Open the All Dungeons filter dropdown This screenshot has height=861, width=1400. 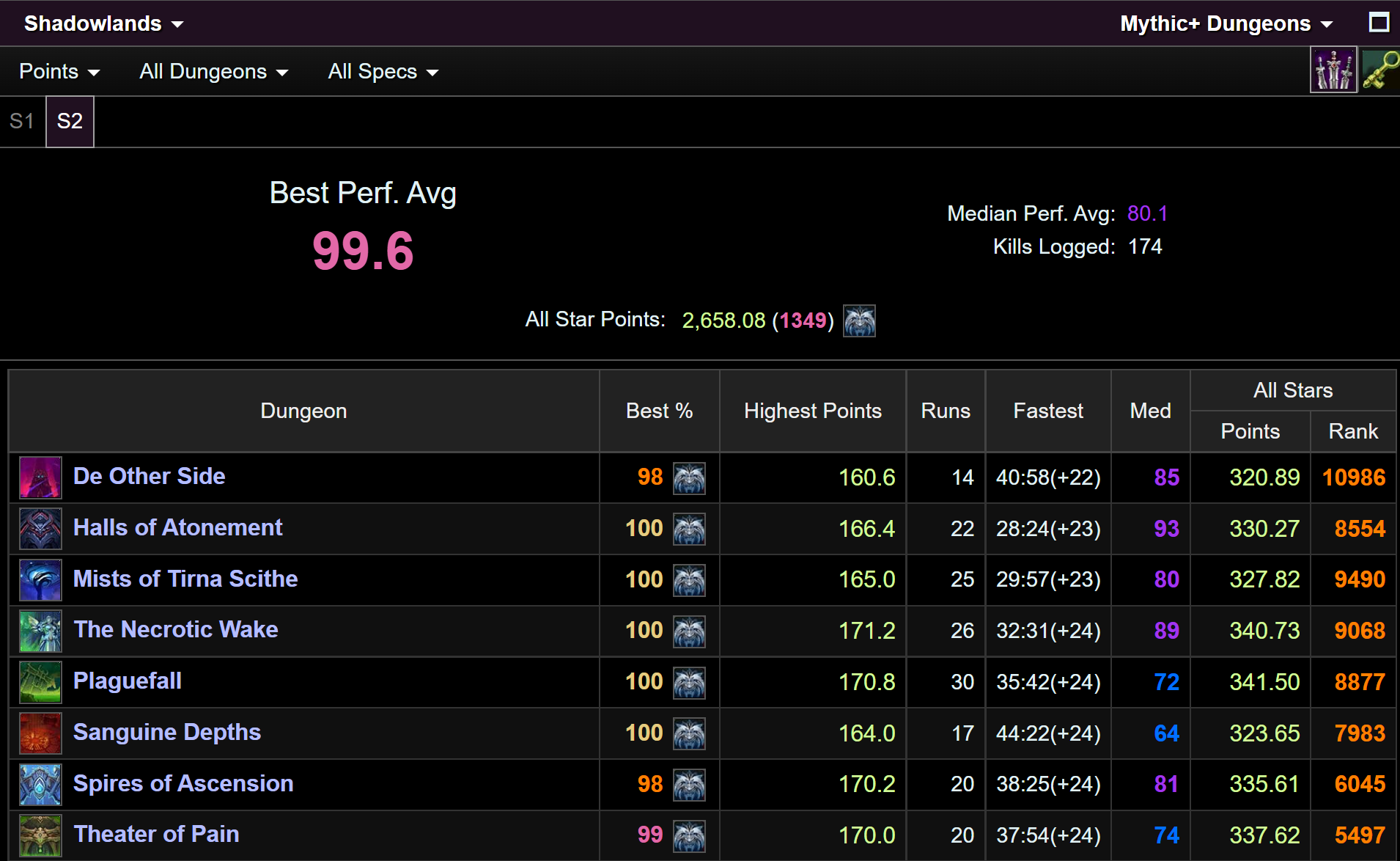[x=213, y=71]
